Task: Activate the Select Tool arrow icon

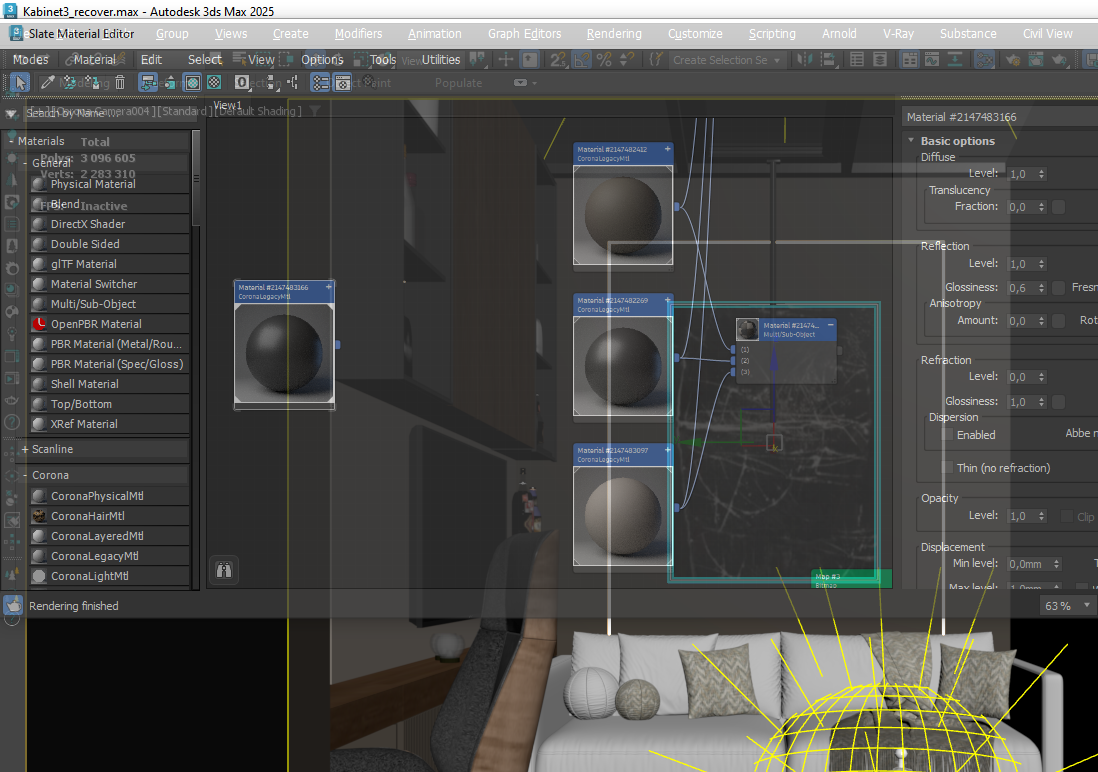Action: [x=20, y=83]
